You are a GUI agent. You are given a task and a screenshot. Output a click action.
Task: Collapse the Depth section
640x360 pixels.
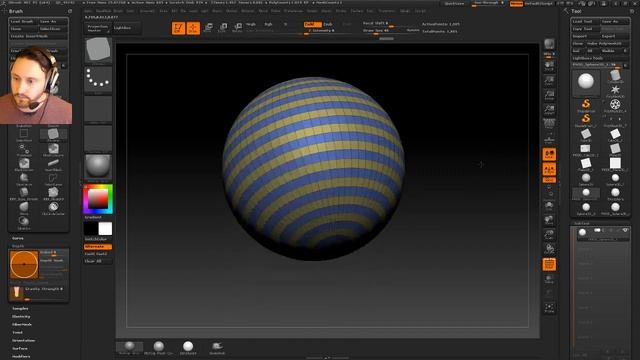coord(18,246)
